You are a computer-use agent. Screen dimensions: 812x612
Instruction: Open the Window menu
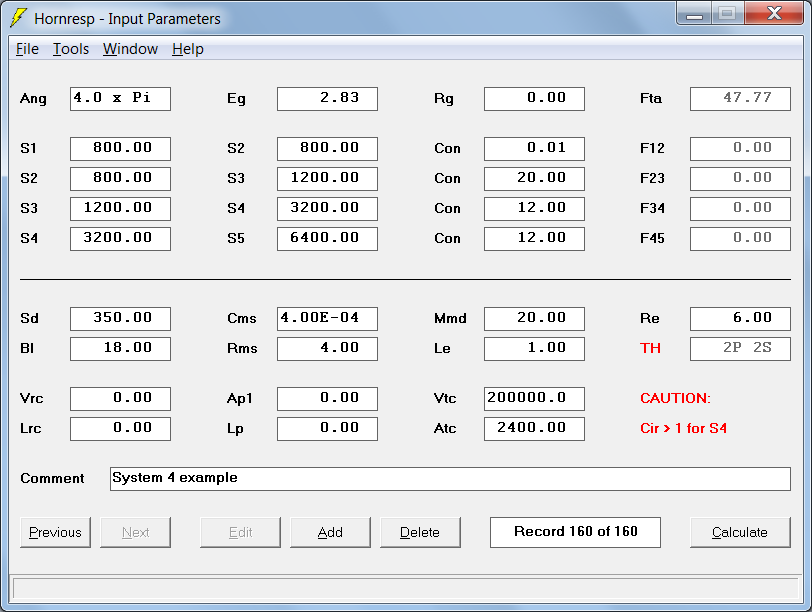click(x=130, y=49)
